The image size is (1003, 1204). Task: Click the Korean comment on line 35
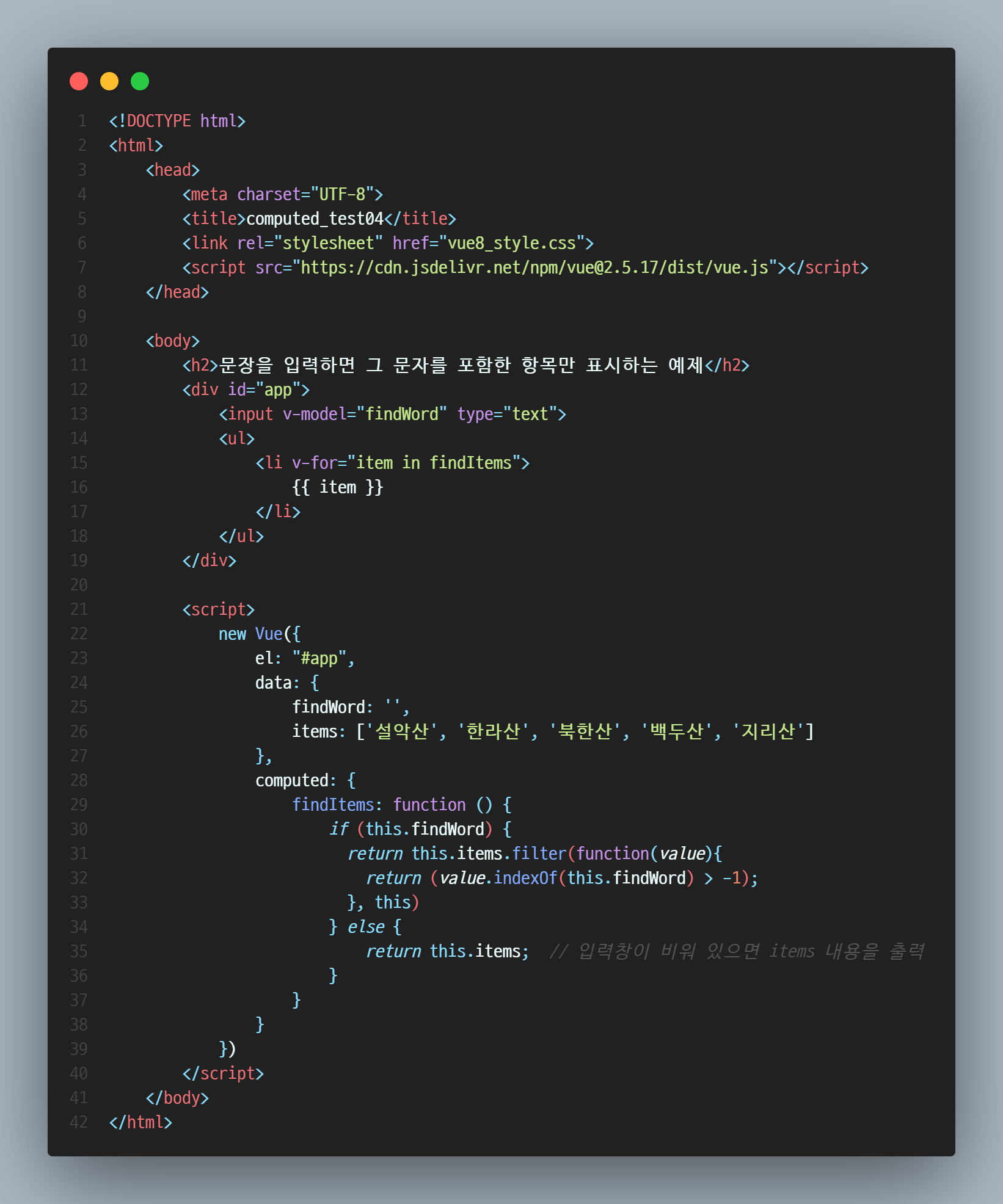coord(737,951)
